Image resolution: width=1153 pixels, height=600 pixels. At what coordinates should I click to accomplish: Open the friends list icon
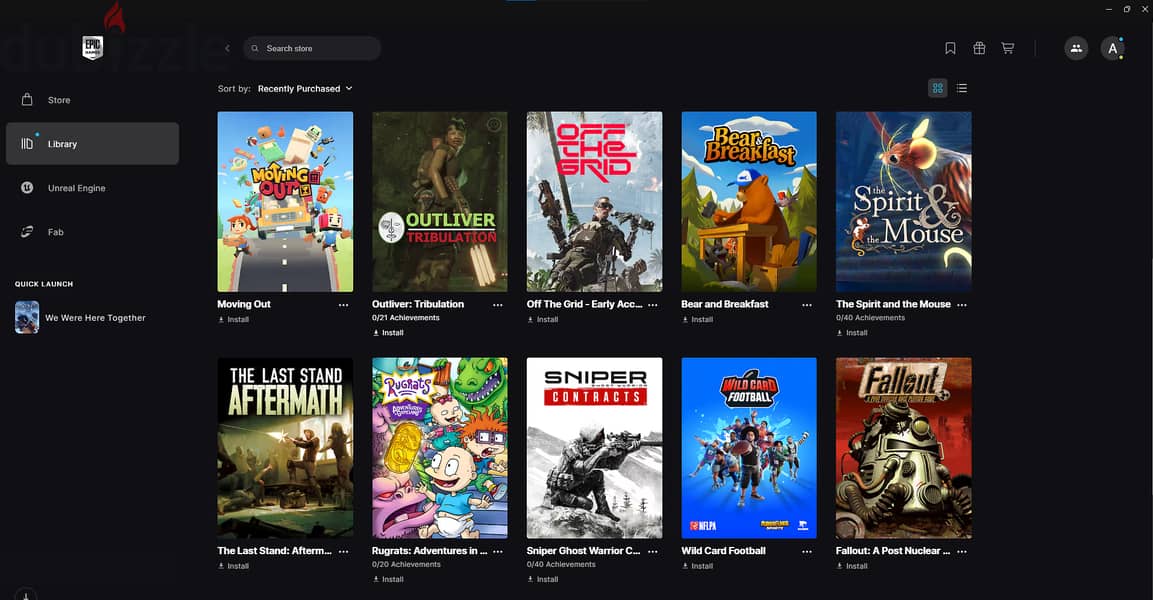(1076, 49)
